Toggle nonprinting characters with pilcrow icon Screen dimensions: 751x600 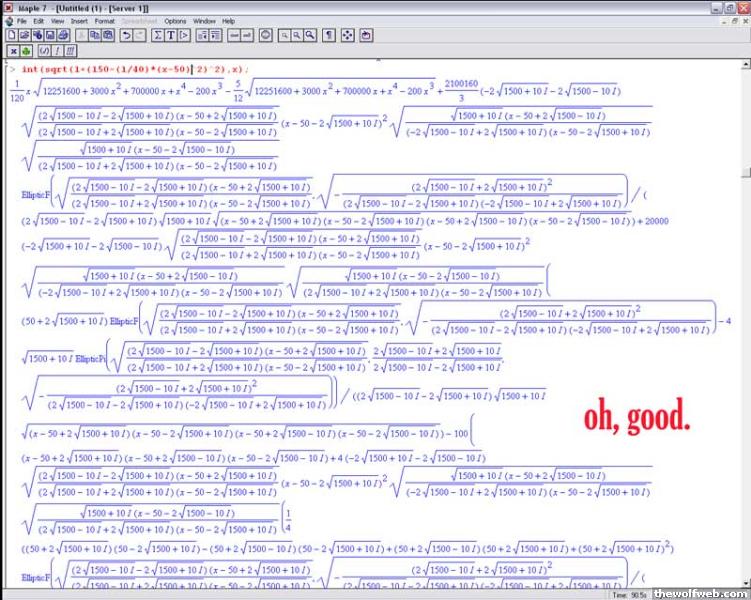[x=328, y=35]
